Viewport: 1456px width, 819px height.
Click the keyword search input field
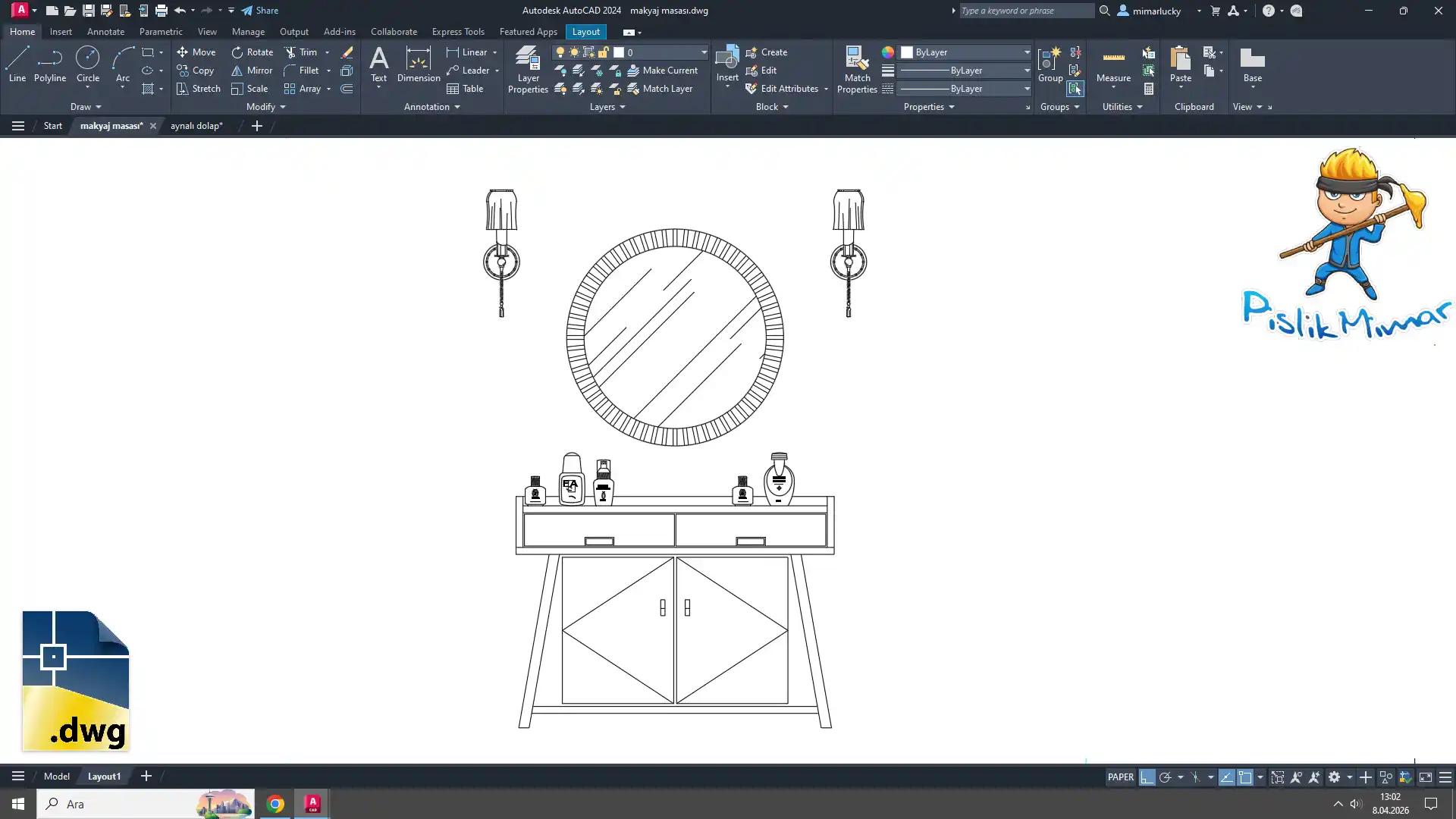tap(1025, 11)
